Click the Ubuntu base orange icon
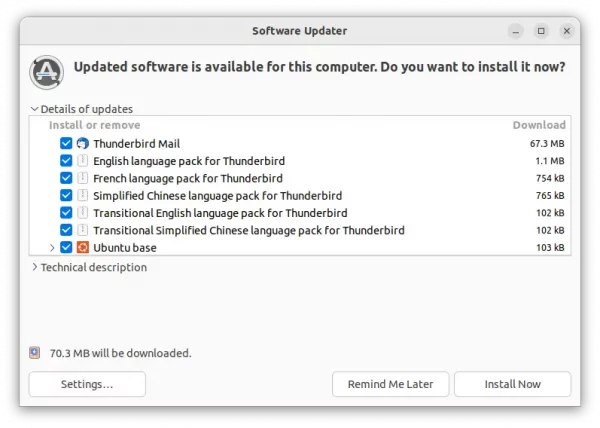The height and width of the screenshot is (428, 600). (83, 247)
